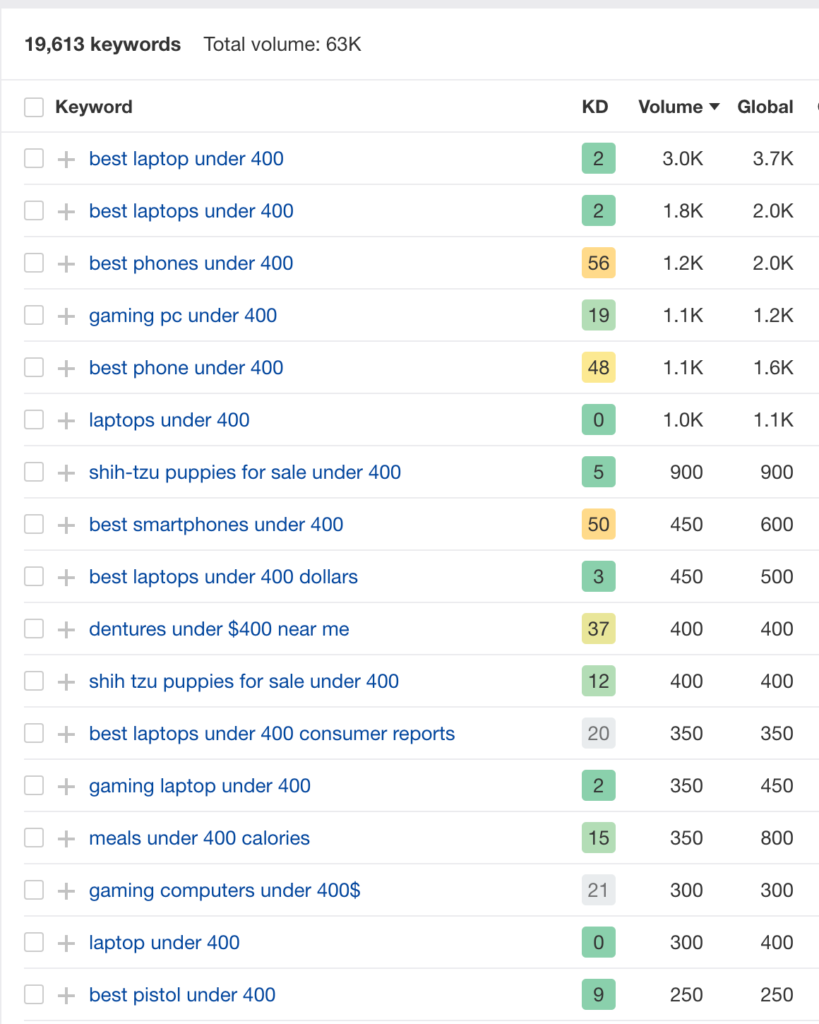The width and height of the screenshot is (819, 1024).
Task: Click the KD column header
Action: point(595,106)
